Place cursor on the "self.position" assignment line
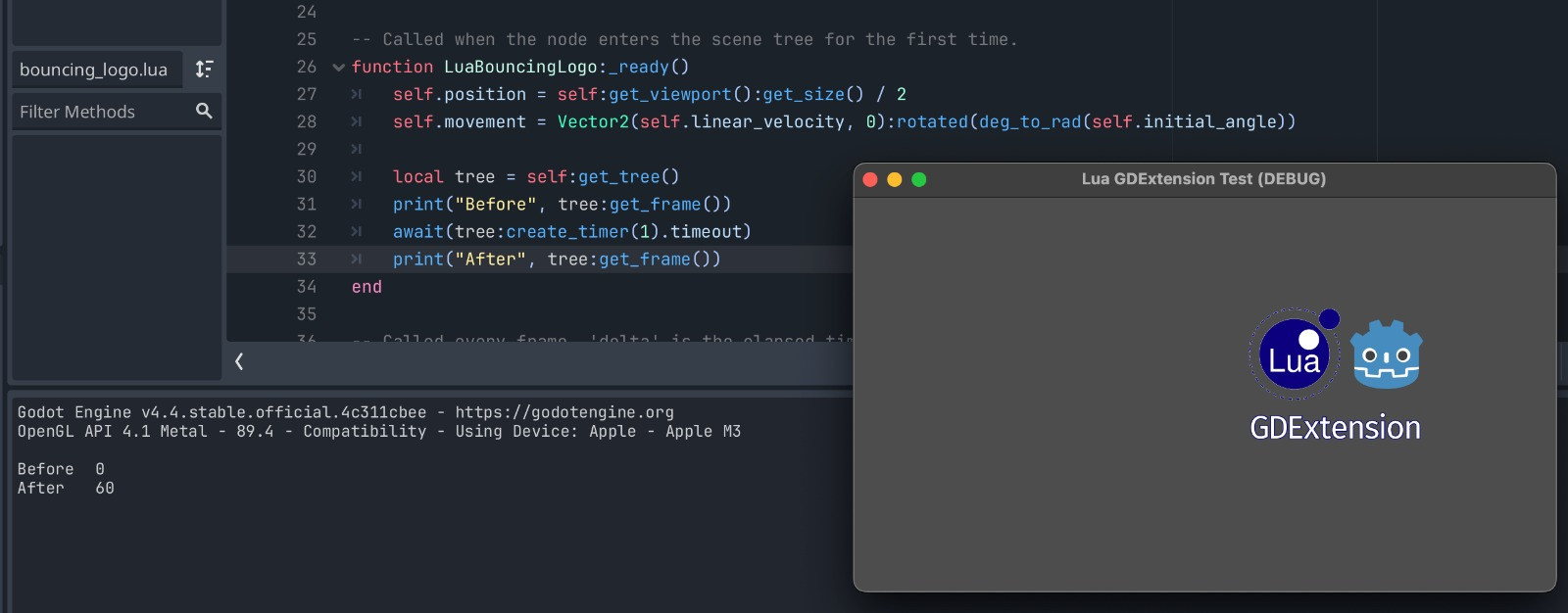This screenshot has height=613, width=1568. click(x=650, y=95)
